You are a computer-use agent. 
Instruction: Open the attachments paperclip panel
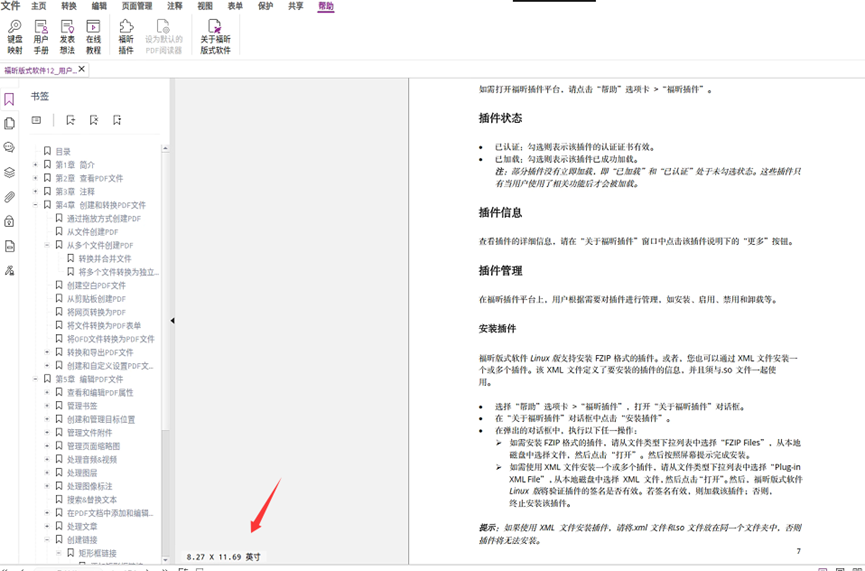(x=9, y=197)
